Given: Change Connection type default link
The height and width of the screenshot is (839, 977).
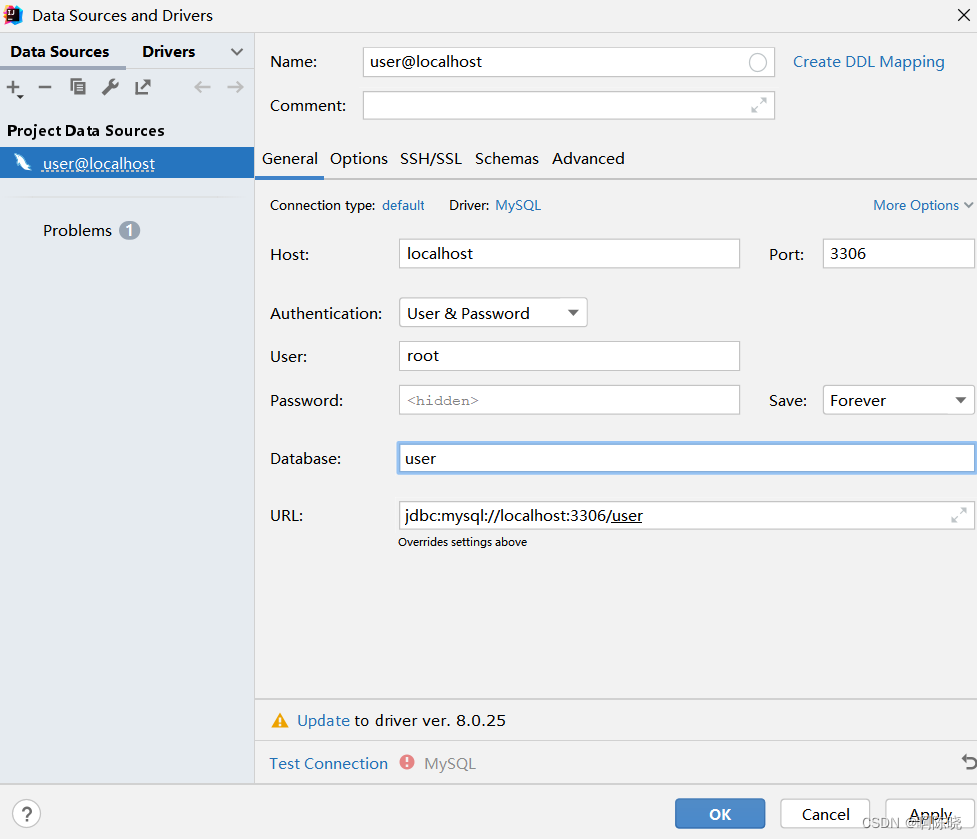Looking at the screenshot, I should click(x=403, y=205).
